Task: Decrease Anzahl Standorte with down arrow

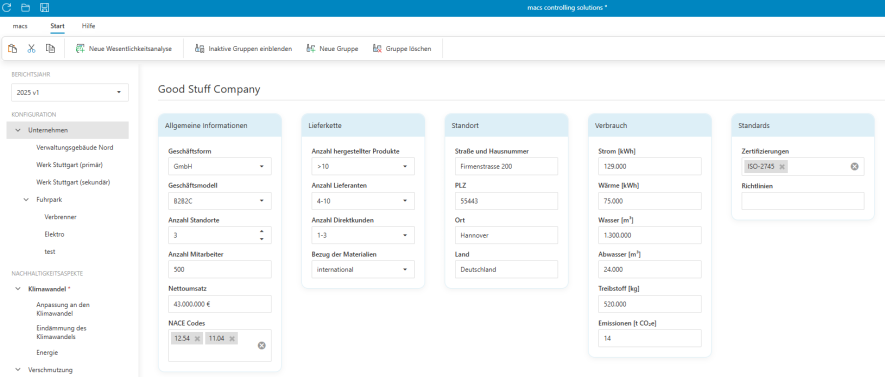Action: [261, 239]
